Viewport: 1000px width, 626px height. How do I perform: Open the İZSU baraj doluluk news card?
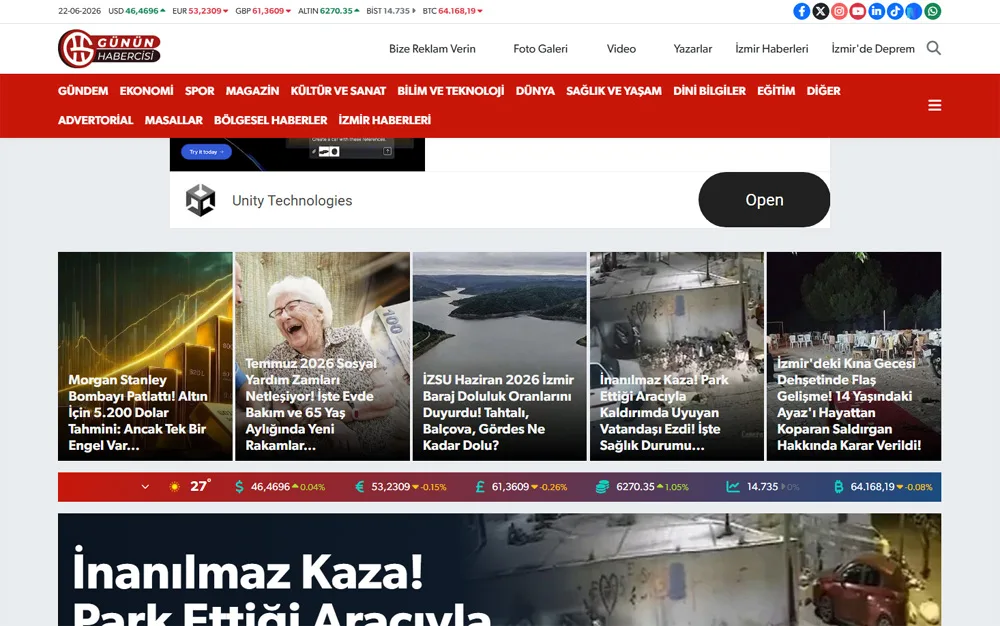point(499,356)
